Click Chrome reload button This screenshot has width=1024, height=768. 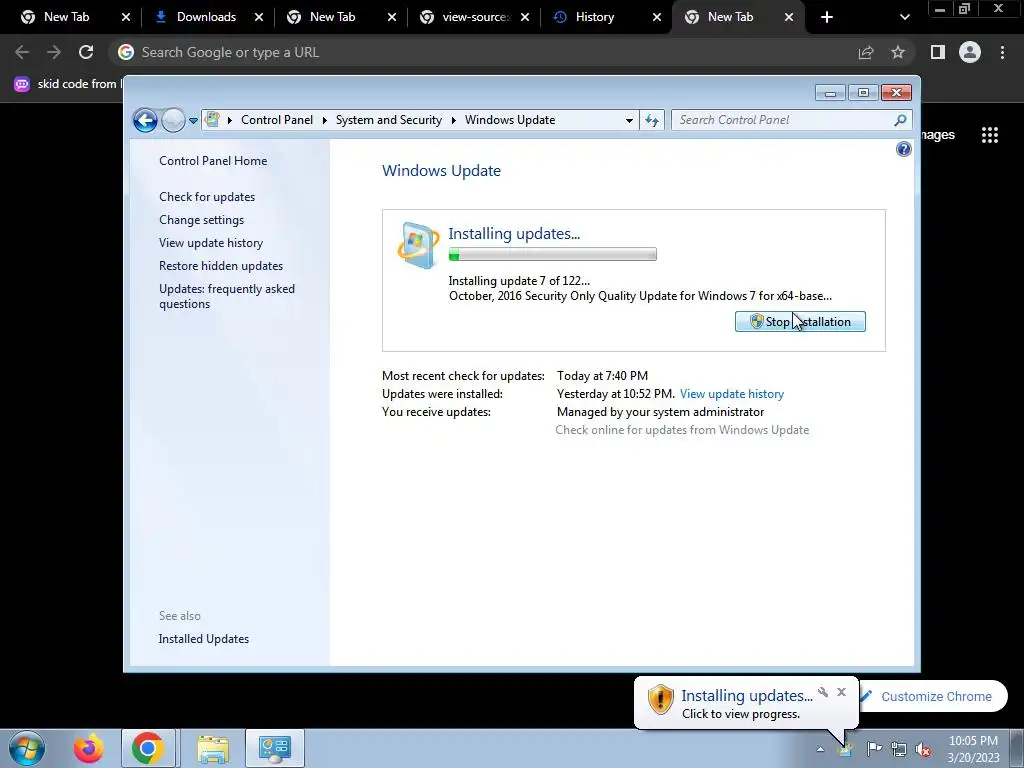(x=86, y=52)
